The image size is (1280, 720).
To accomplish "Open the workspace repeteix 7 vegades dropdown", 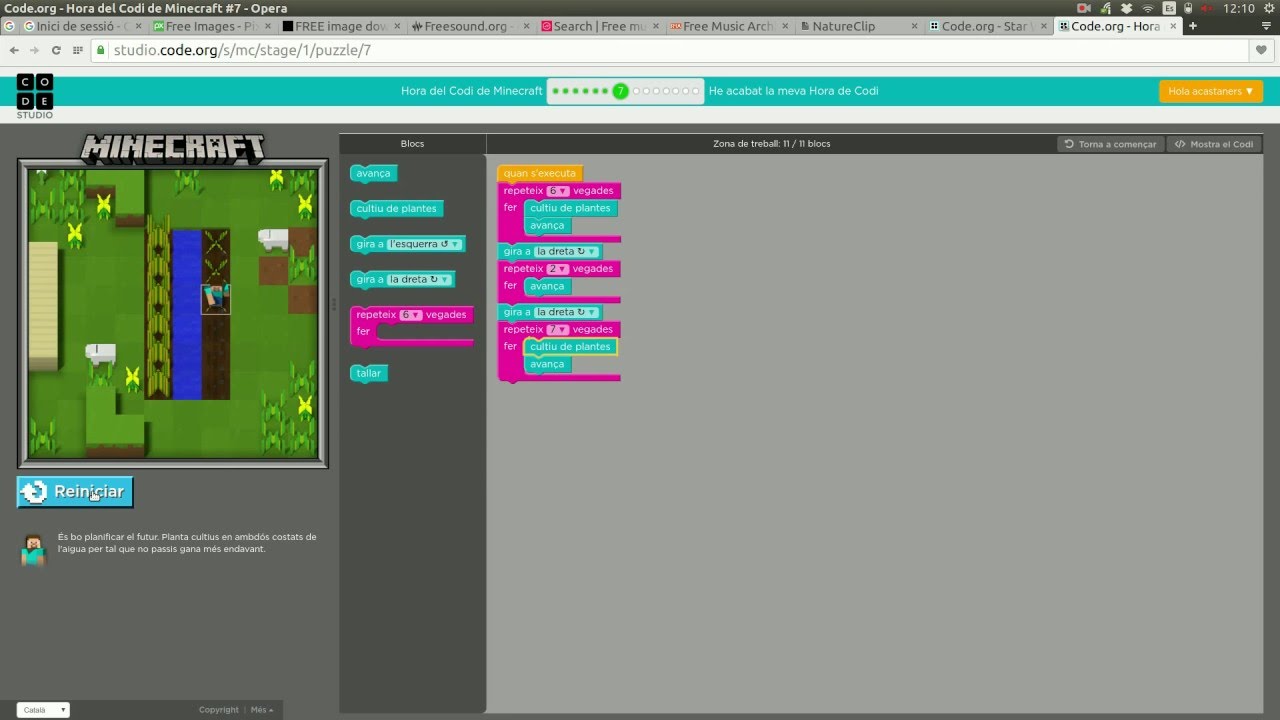I will point(558,329).
